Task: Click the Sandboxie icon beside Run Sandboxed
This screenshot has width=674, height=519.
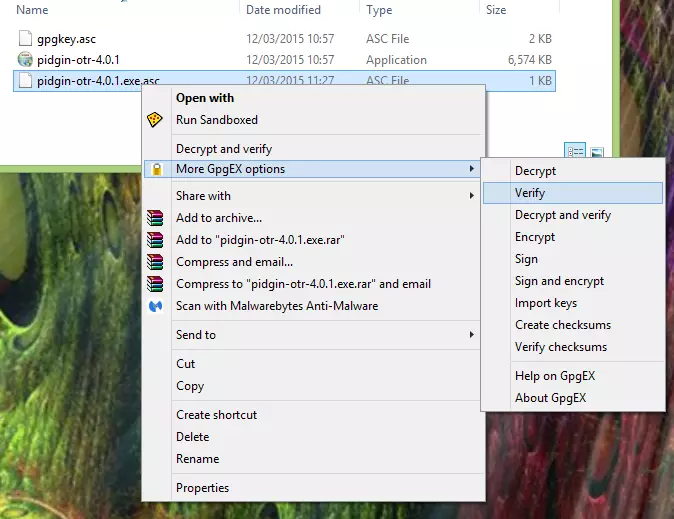Action: [154, 120]
